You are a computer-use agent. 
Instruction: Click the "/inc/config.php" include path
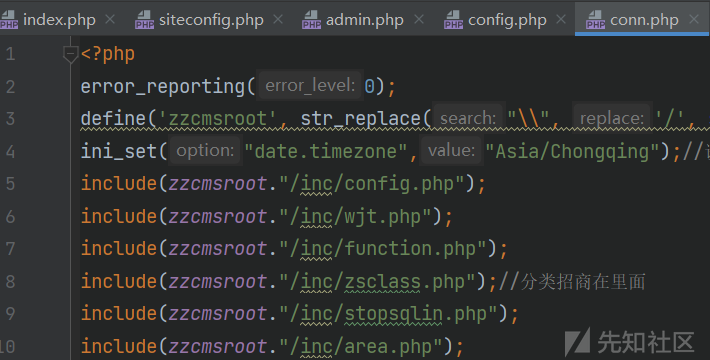click(372, 184)
